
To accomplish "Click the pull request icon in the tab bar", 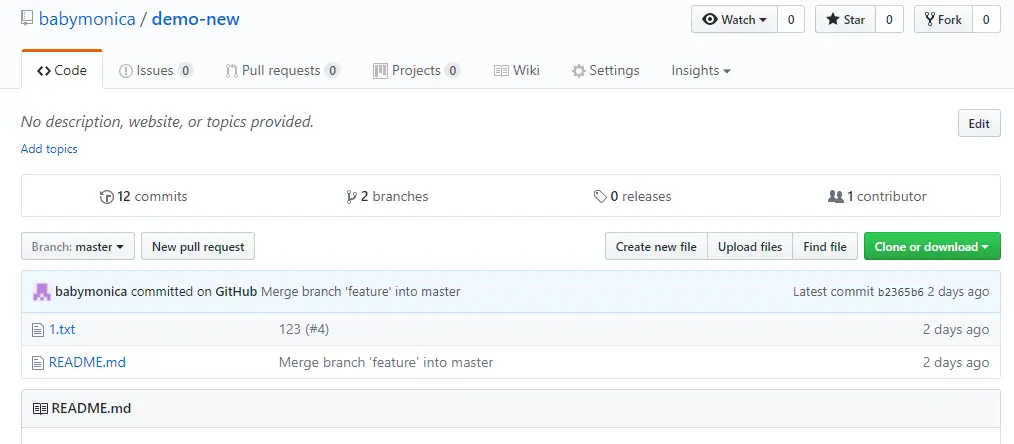I will pos(232,70).
